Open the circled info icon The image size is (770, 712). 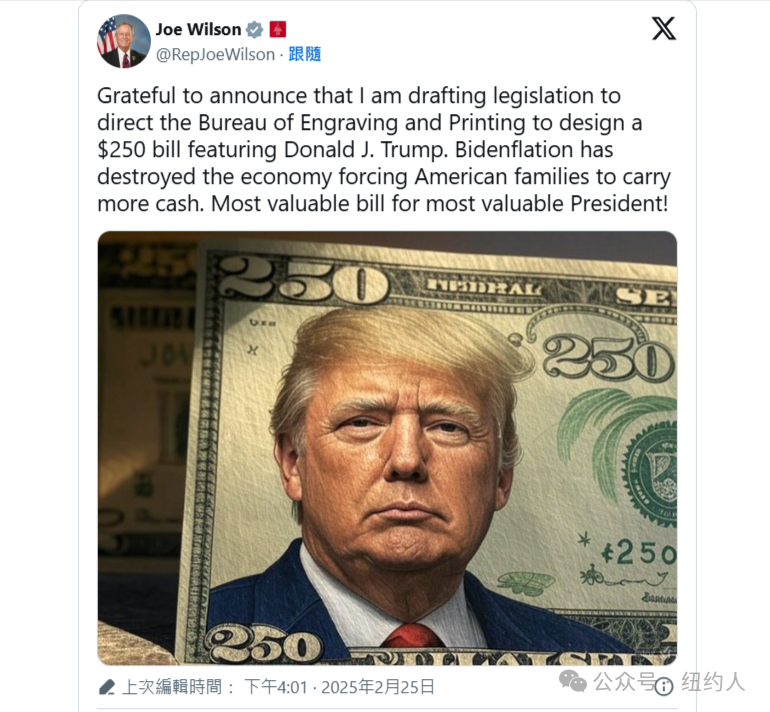(x=664, y=686)
